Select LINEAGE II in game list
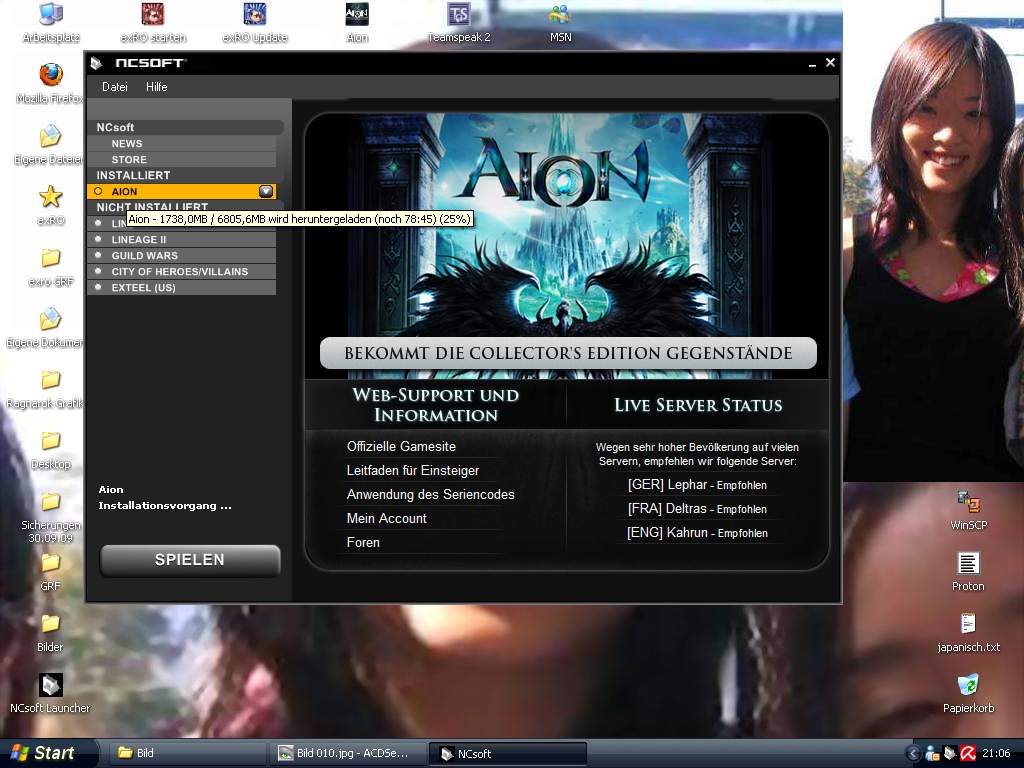 (x=182, y=240)
